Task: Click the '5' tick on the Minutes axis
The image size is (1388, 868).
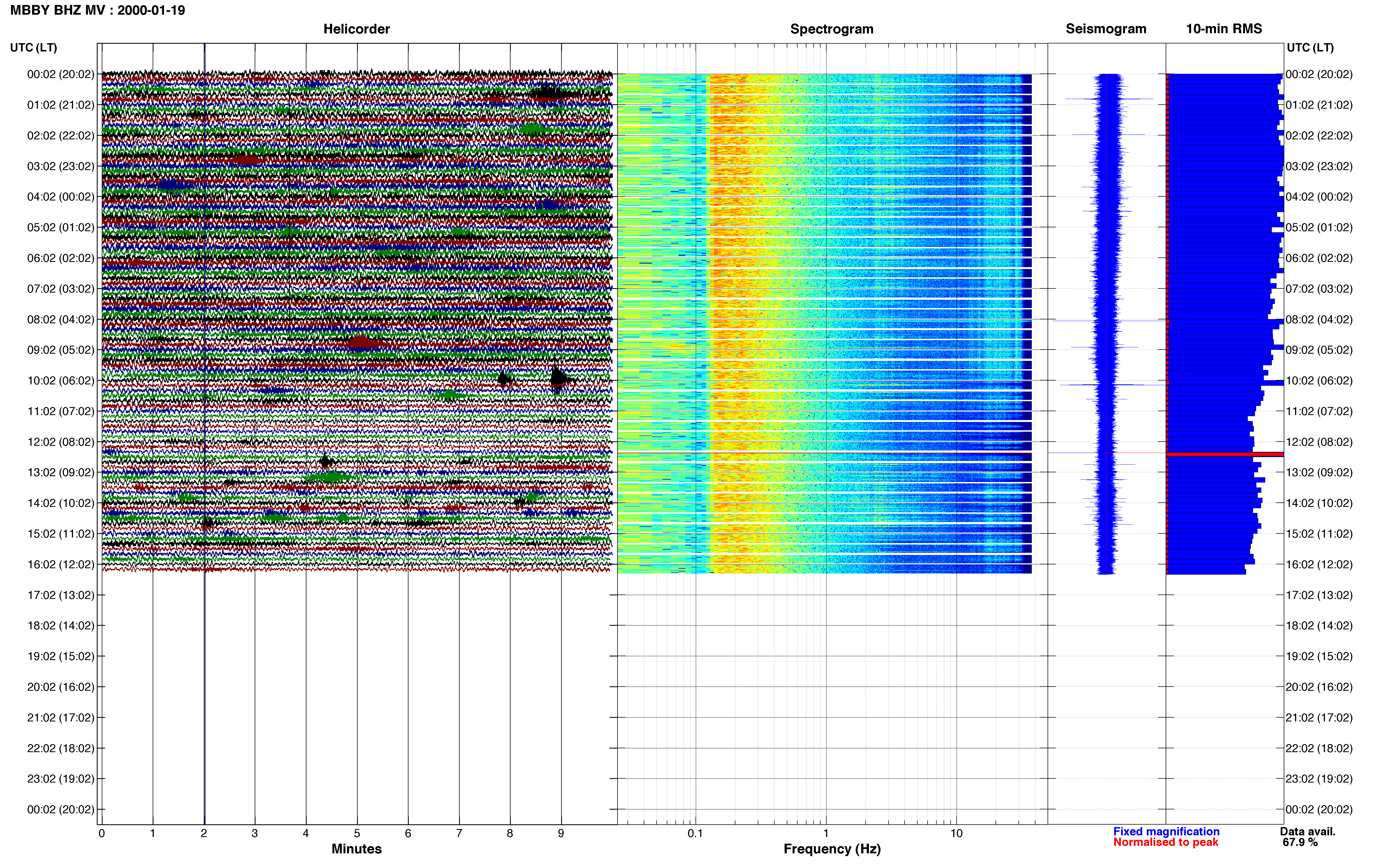Action: (357, 833)
